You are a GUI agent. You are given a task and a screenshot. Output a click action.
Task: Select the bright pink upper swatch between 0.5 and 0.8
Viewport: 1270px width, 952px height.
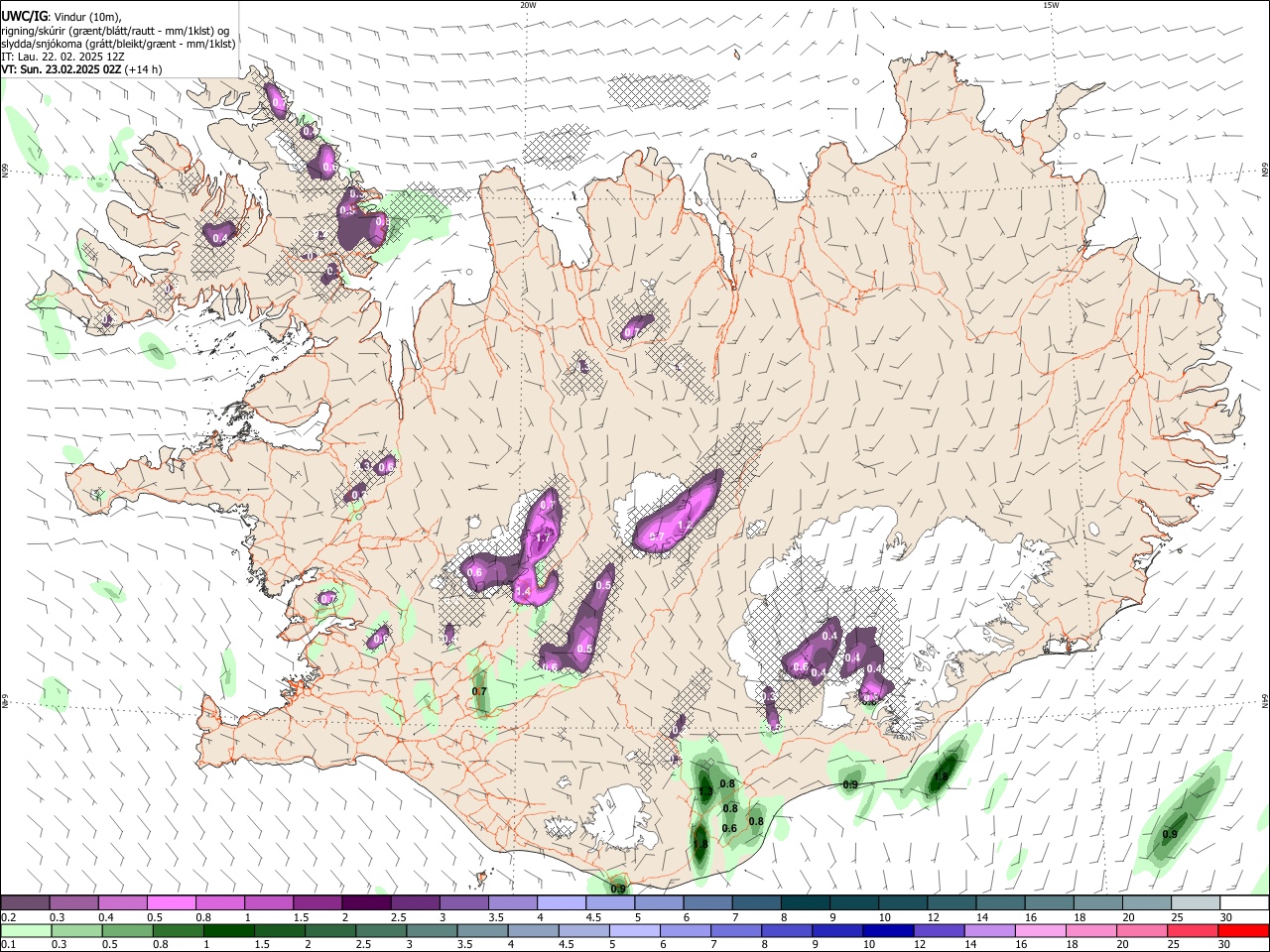tap(172, 903)
